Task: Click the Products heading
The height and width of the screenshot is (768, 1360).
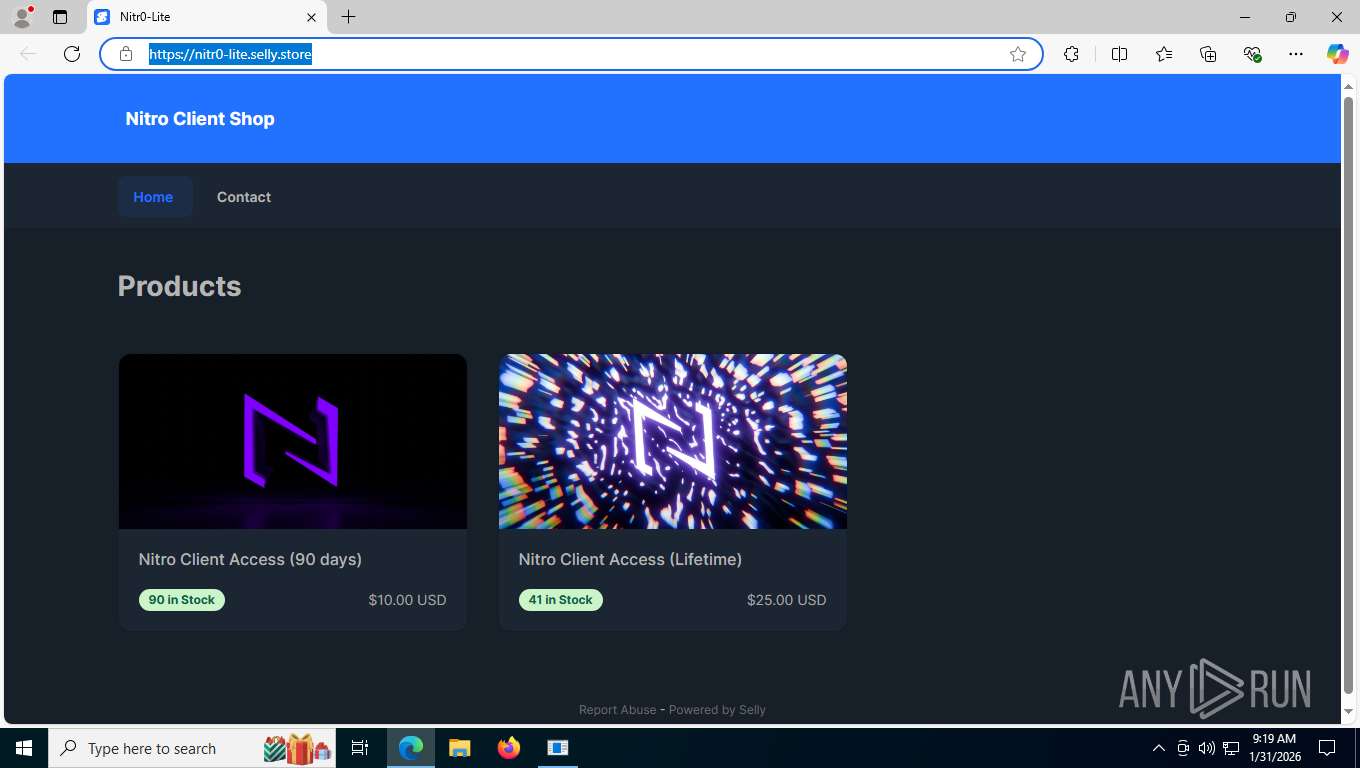Action: [180, 286]
